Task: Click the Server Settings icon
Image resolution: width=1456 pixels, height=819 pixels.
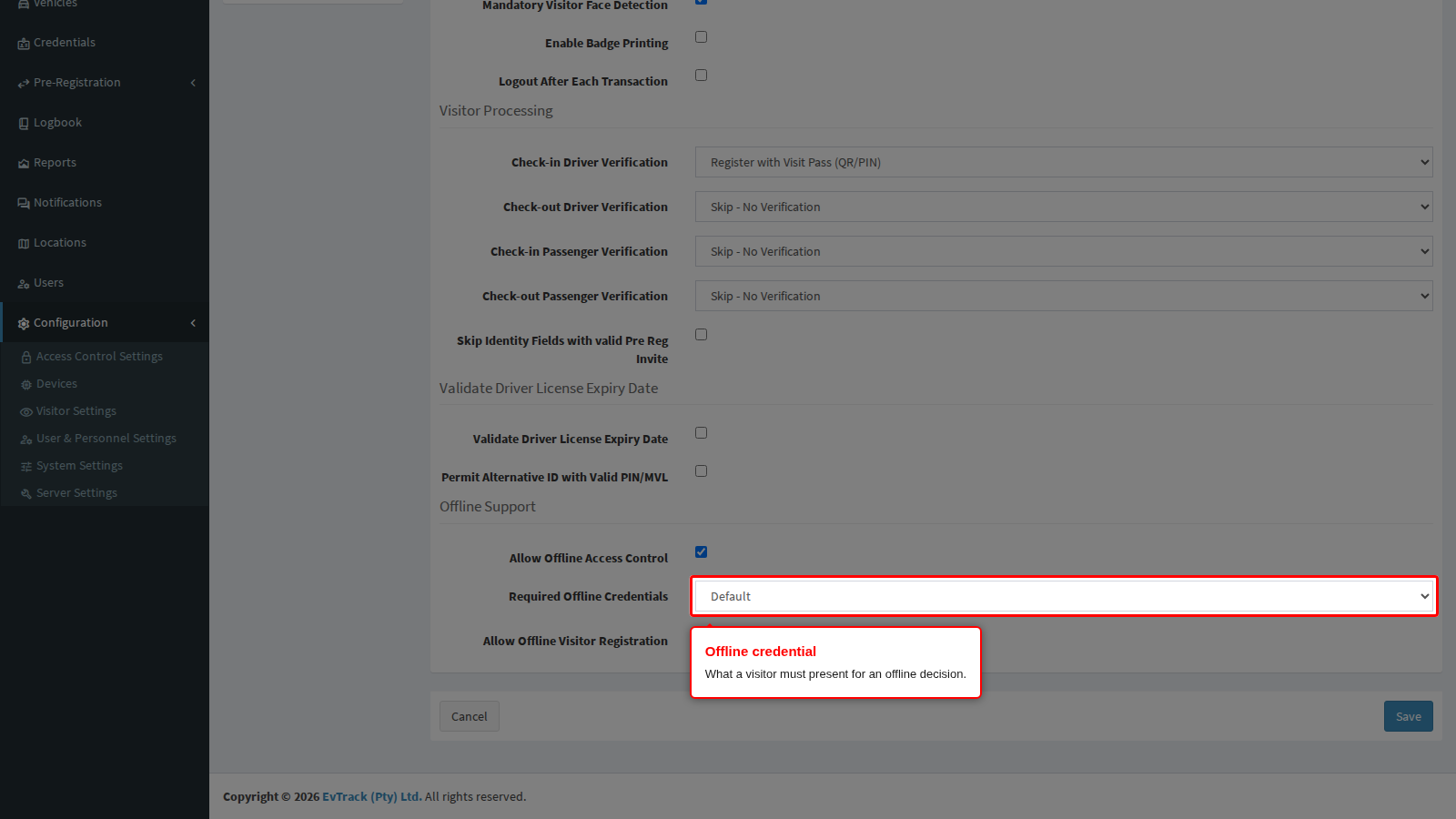Action: 26,494
